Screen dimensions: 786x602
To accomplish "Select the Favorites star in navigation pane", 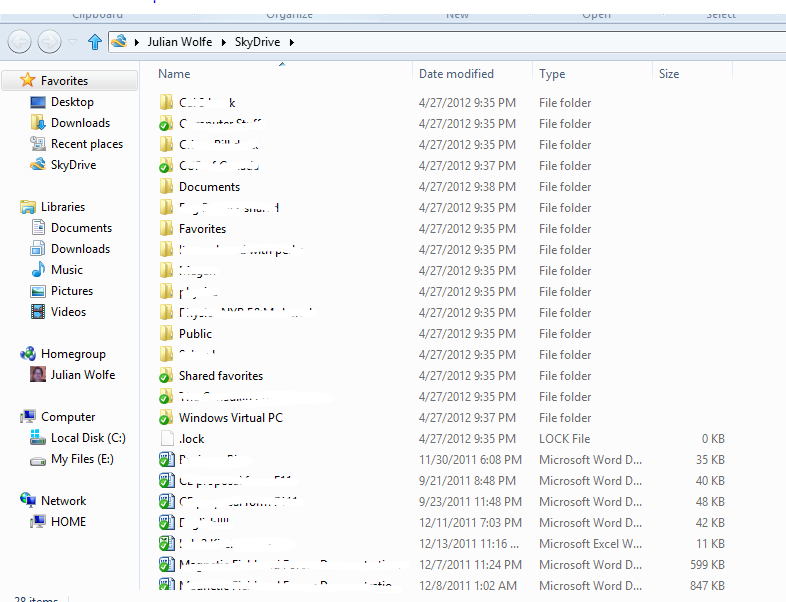I will click(x=27, y=80).
